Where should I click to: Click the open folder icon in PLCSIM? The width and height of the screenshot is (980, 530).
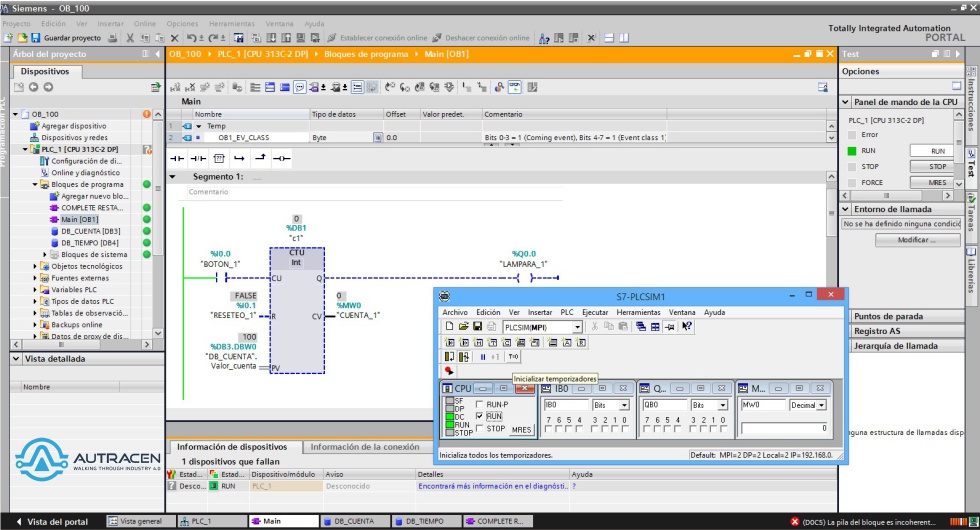(x=463, y=326)
